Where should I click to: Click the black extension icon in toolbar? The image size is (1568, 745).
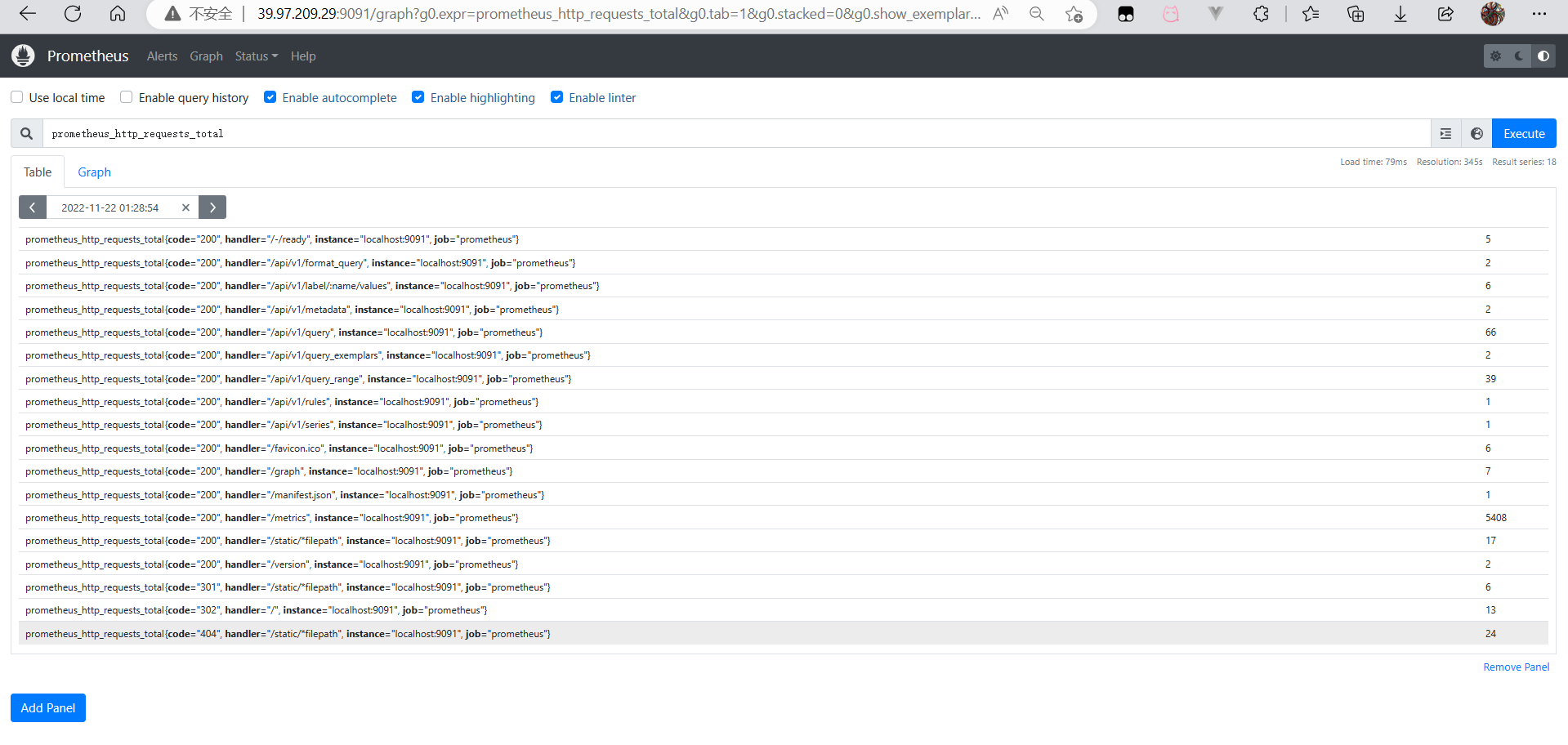(x=1126, y=14)
